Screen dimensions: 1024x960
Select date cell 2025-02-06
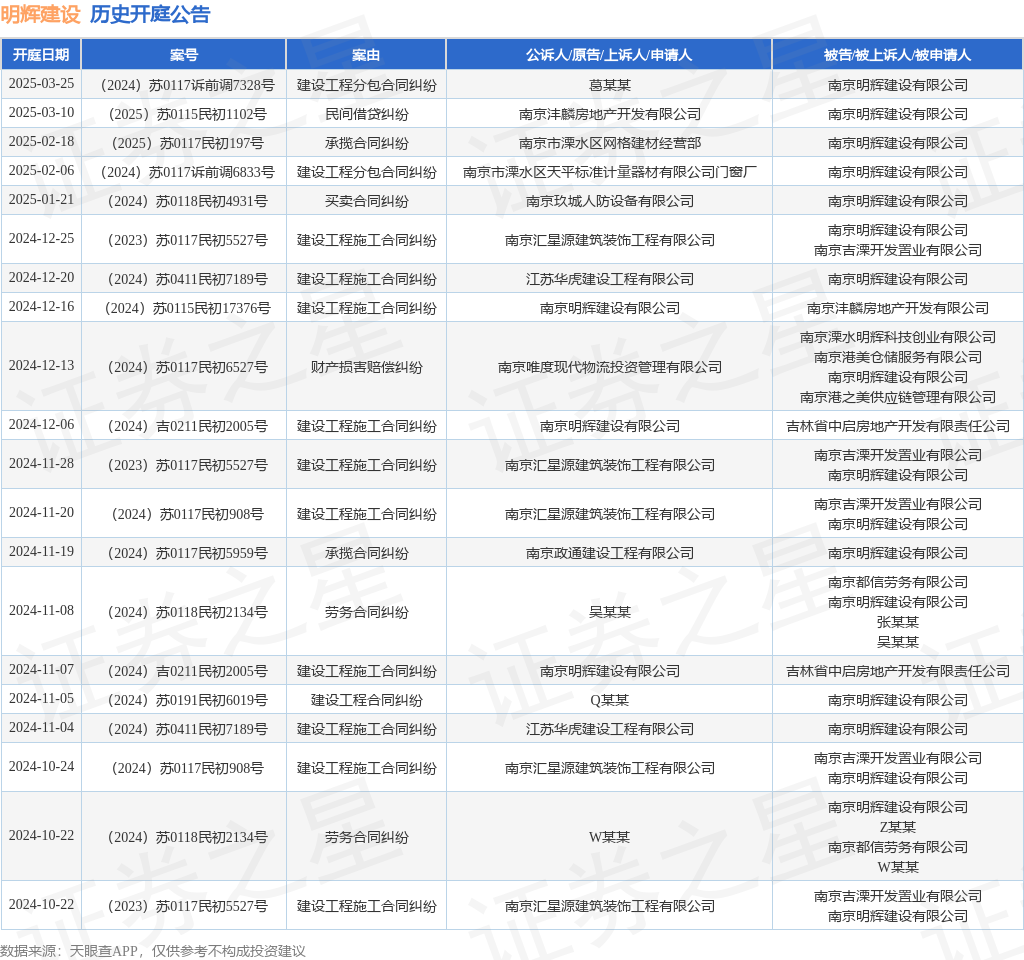pyautogui.click(x=41, y=170)
